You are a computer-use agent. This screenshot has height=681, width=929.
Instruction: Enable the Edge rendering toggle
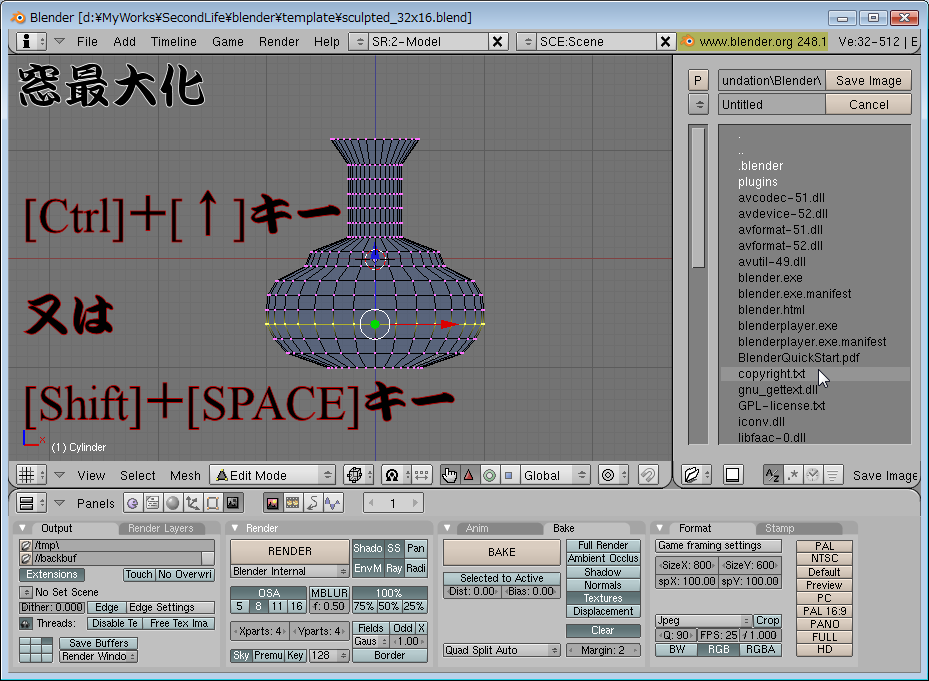[107, 608]
